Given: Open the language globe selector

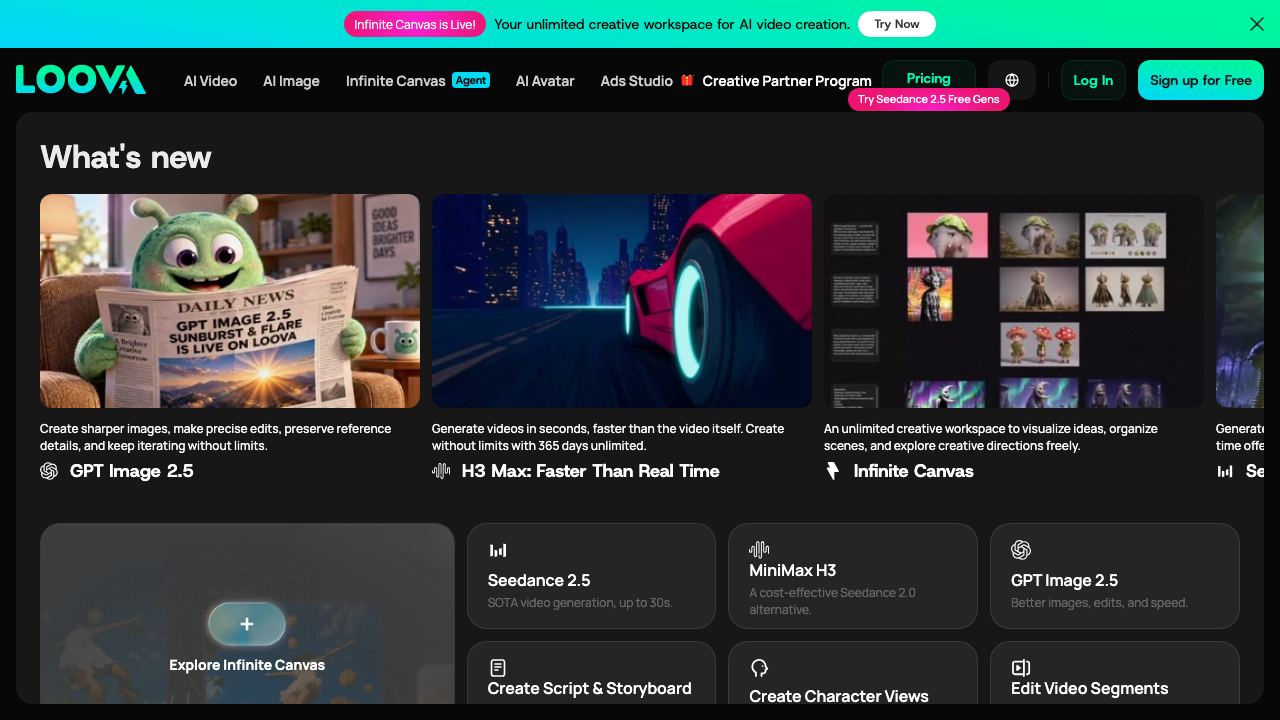Looking at the screenshot, I should coord(1012,80).
